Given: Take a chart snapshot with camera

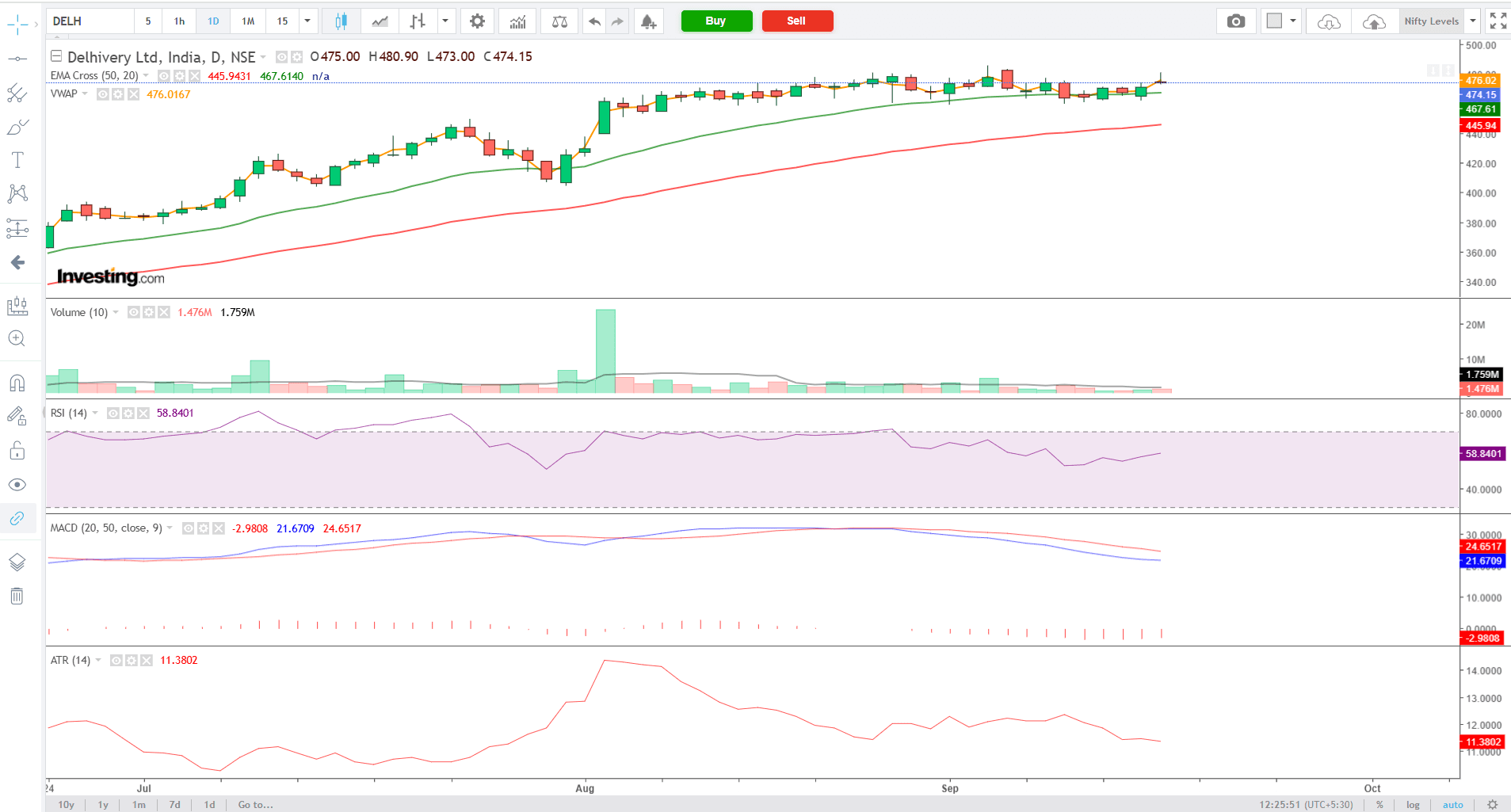Looking at the screenshot, I should tap(1236, 21).
